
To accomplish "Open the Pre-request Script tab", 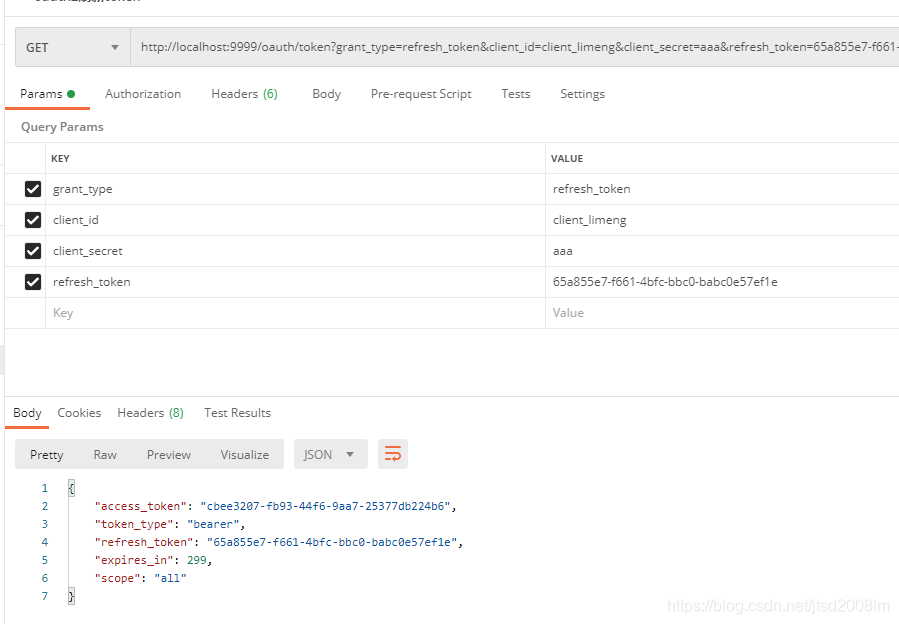I will point(421,94).
